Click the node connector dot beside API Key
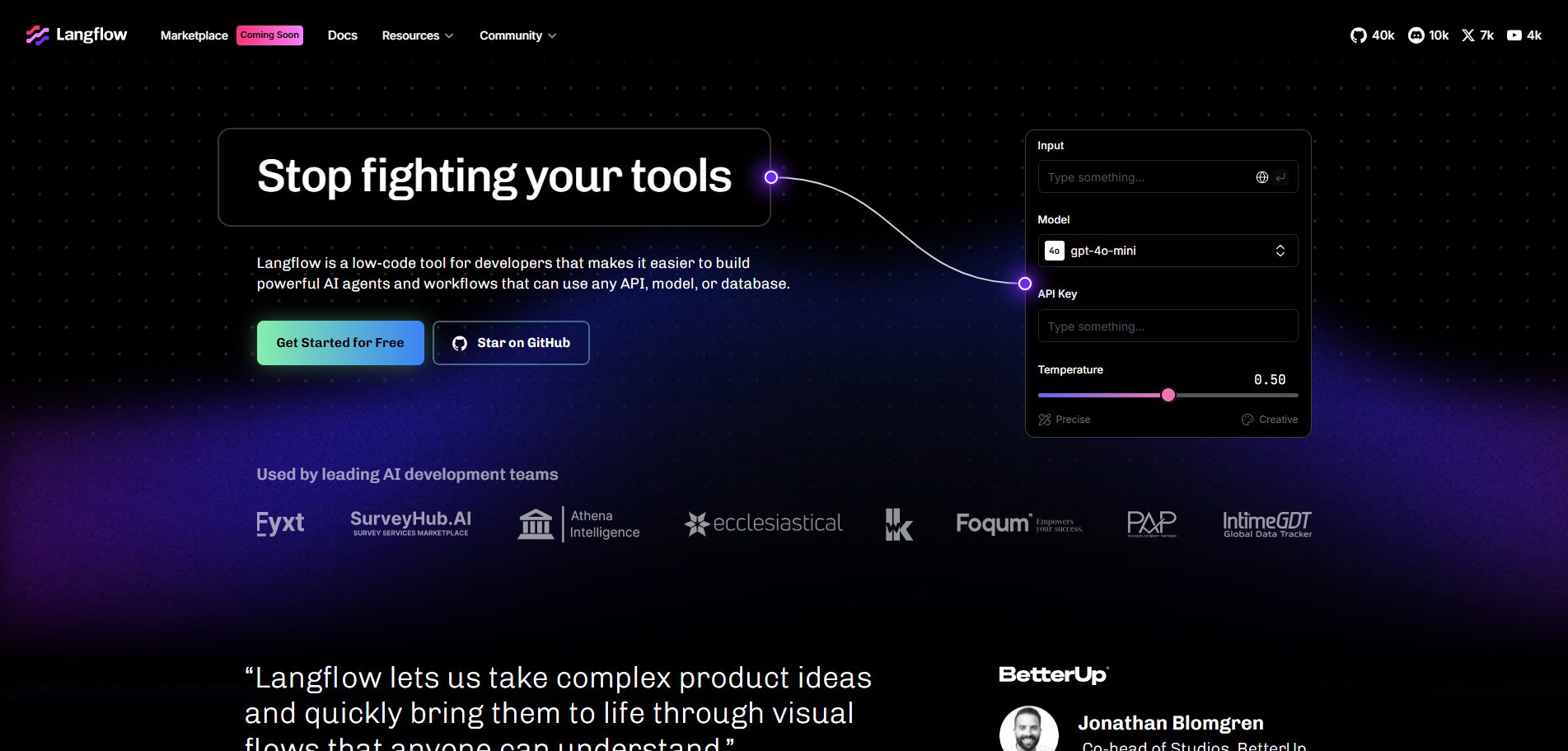 (x=1025, y=284)
